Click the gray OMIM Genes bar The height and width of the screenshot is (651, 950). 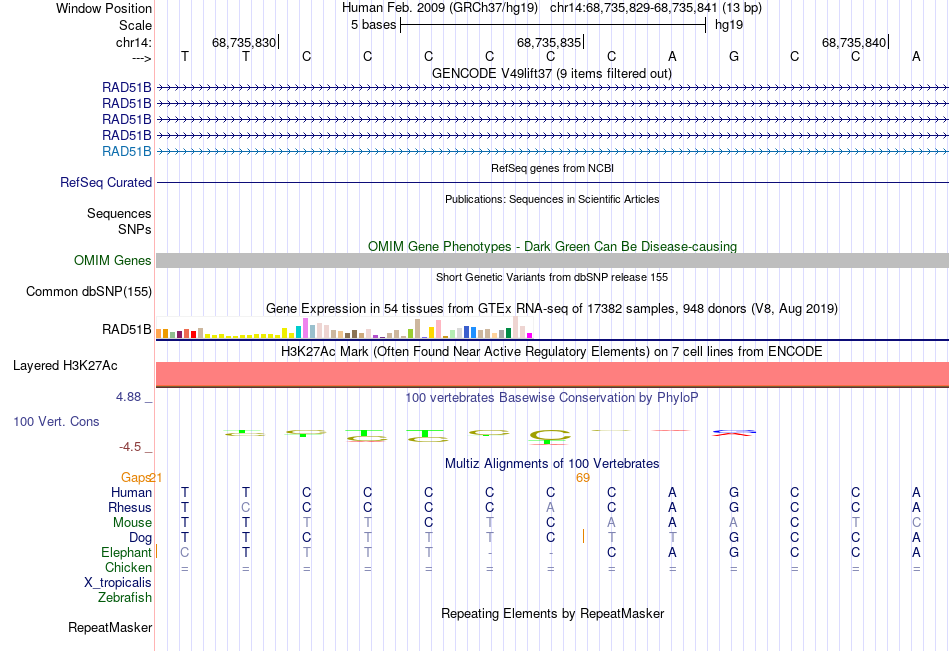[x=552, y=261]
